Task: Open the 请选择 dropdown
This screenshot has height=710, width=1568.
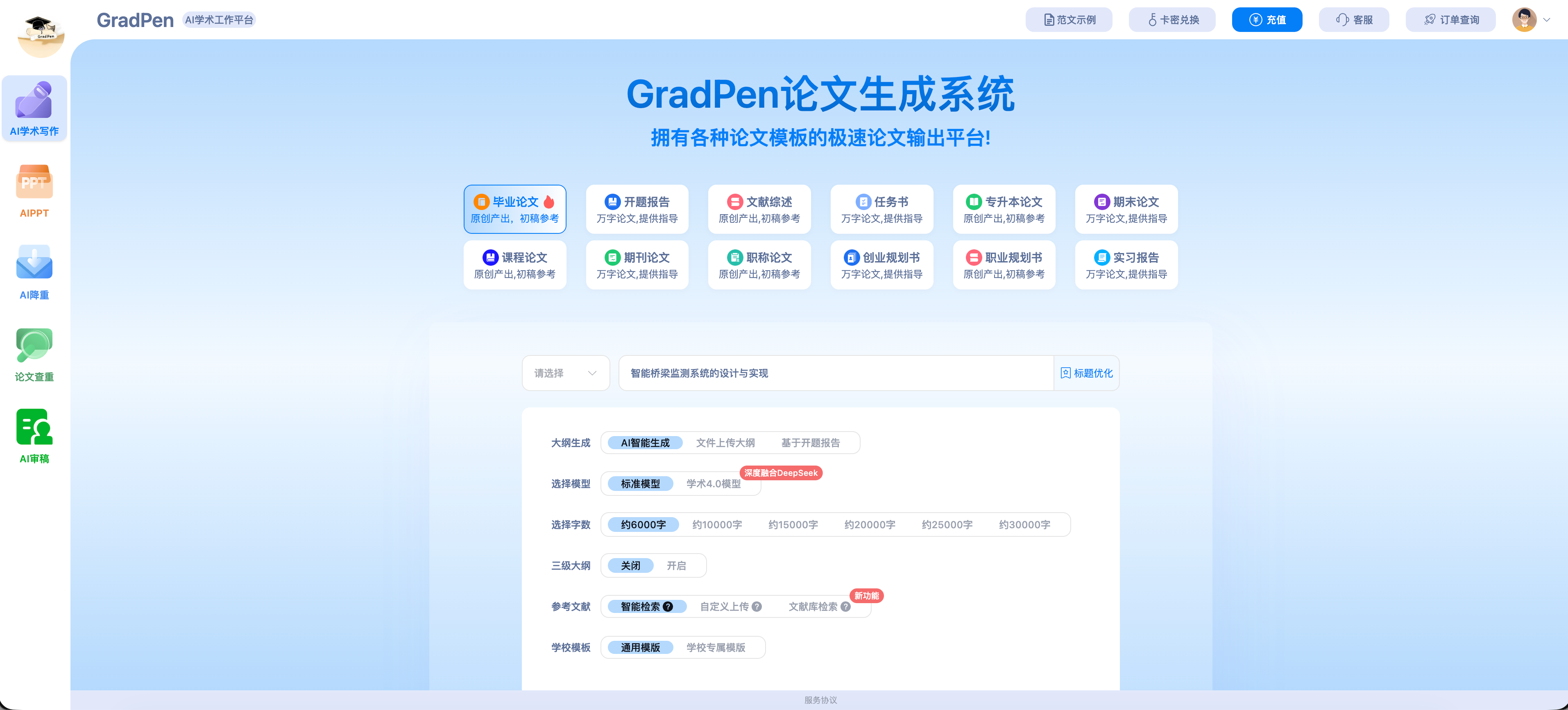Action: 566,373
